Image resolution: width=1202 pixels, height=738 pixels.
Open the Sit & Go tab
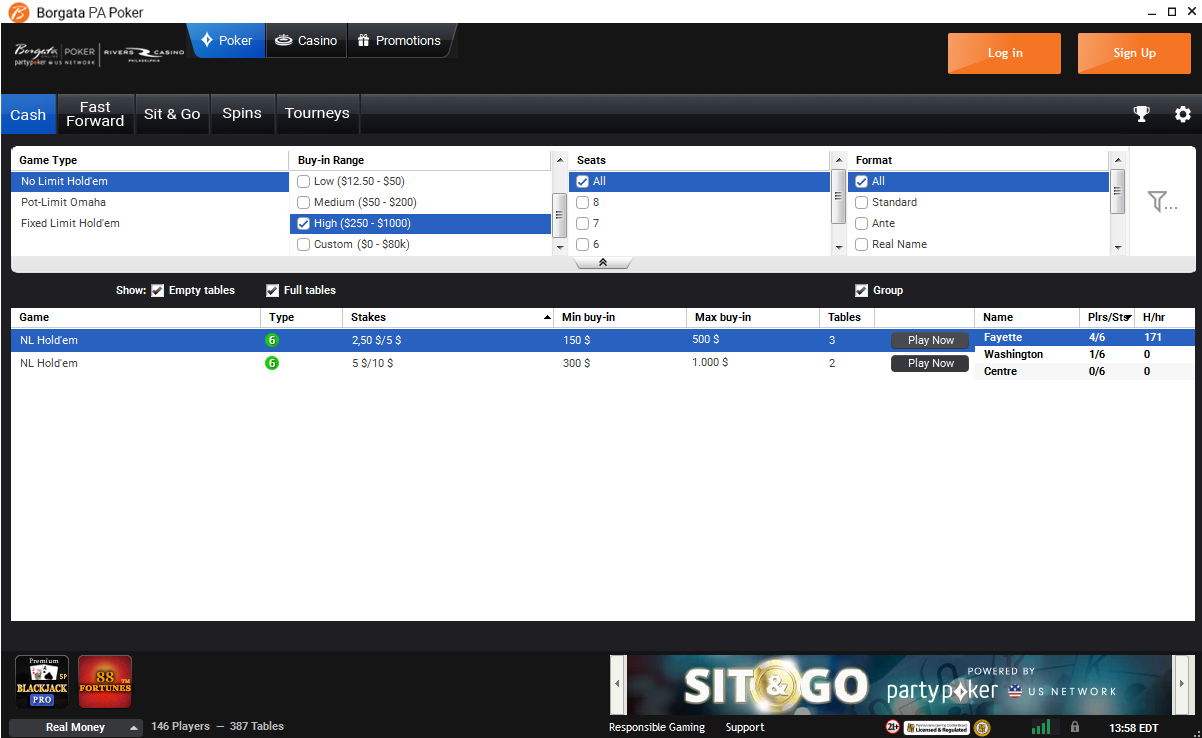pos(172,114)
